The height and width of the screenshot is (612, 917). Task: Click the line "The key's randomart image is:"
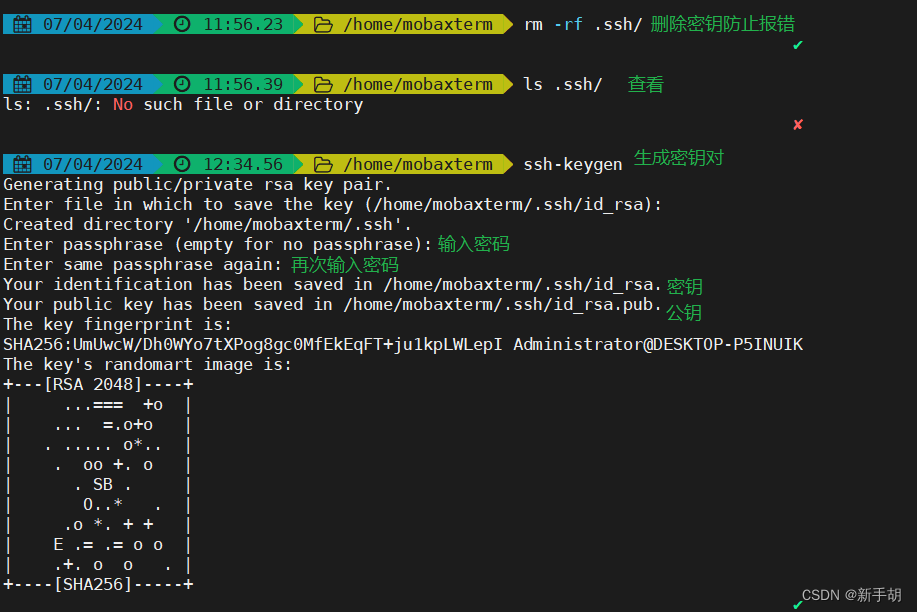(147, 365)
